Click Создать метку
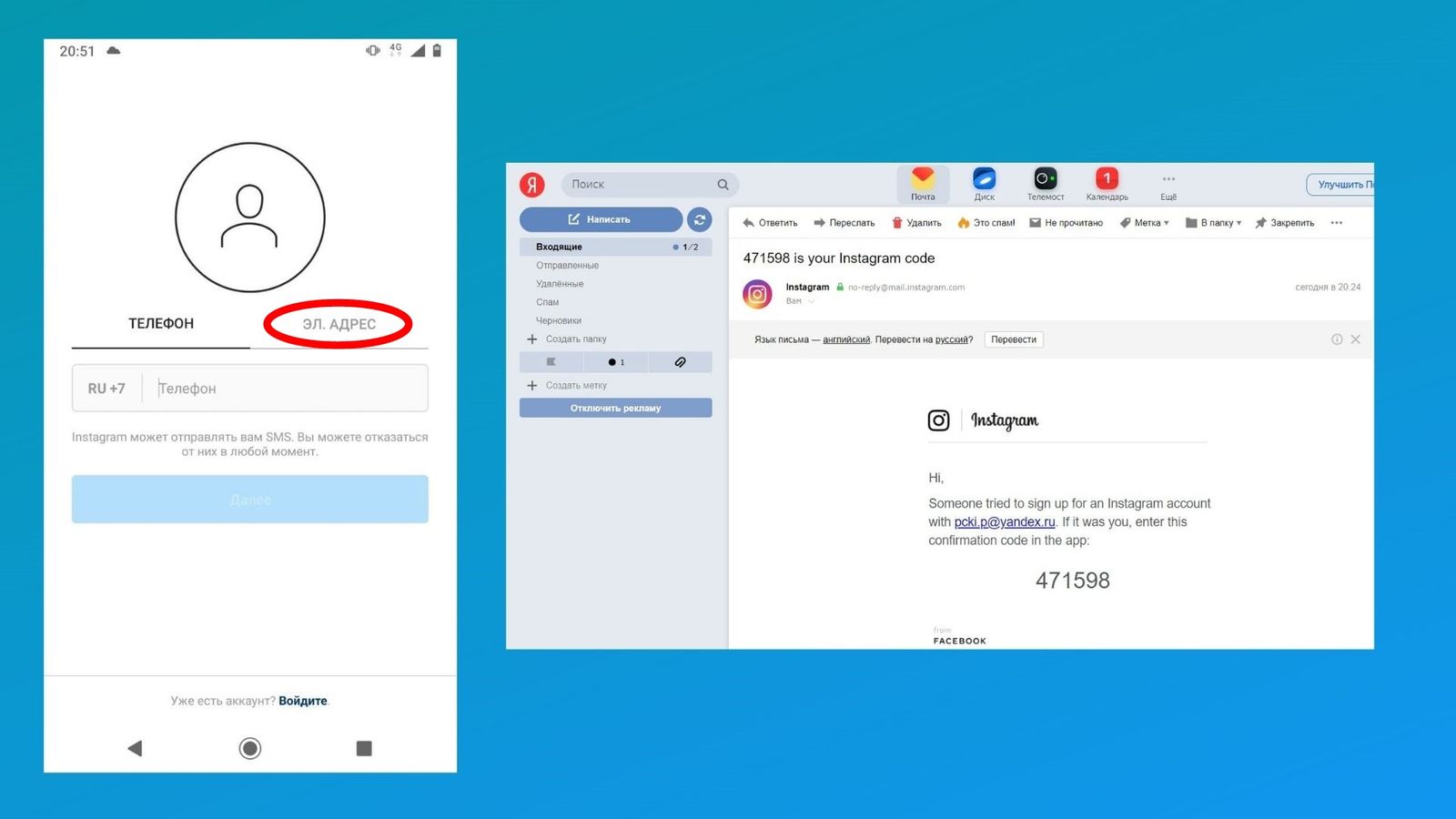 (567, 386)
